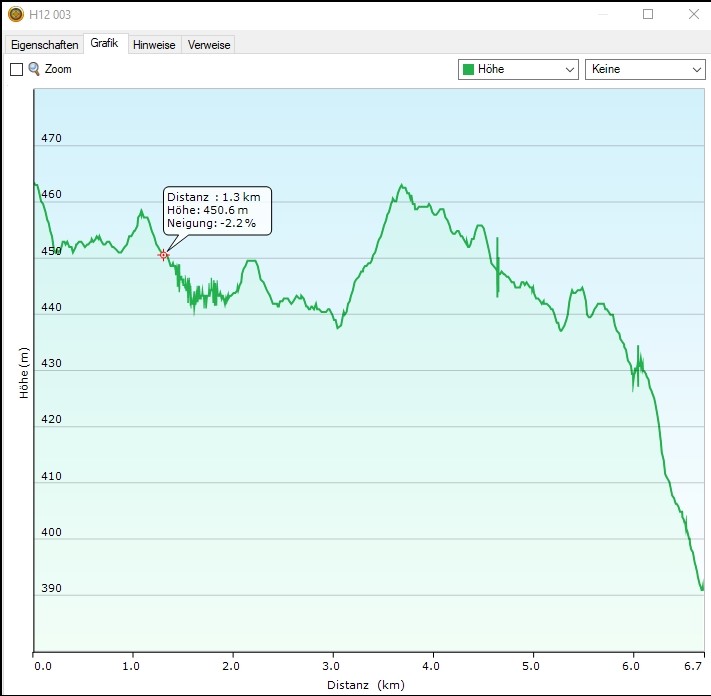711x696 pixels.
Task: Click the Höhe (m) vertical axis label
Action: pos(24,372)
